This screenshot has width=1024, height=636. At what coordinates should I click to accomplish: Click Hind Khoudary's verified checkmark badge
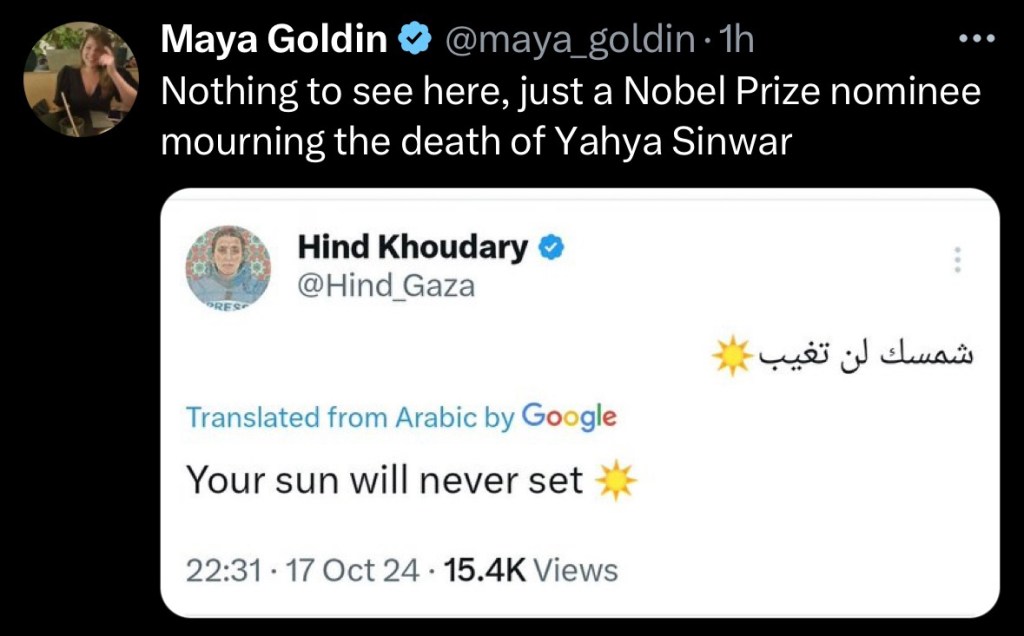click(551, 247)
